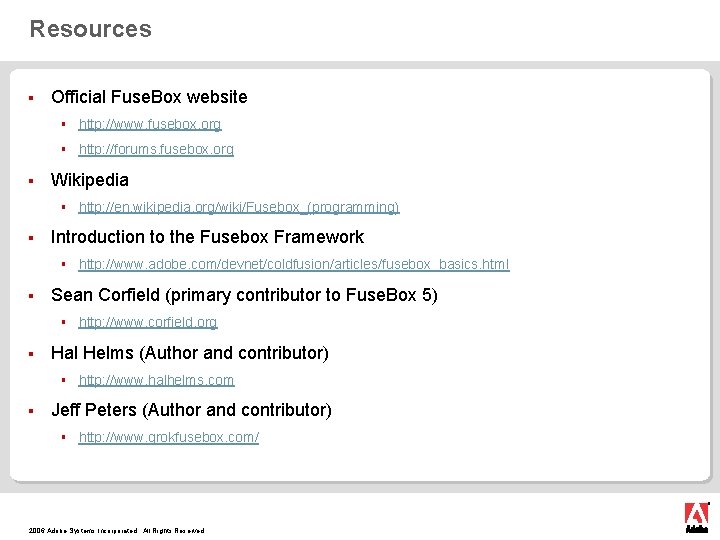Click red bullet next to Wikipedia
The height and width of the screenshot is (540, 720).
31,181
